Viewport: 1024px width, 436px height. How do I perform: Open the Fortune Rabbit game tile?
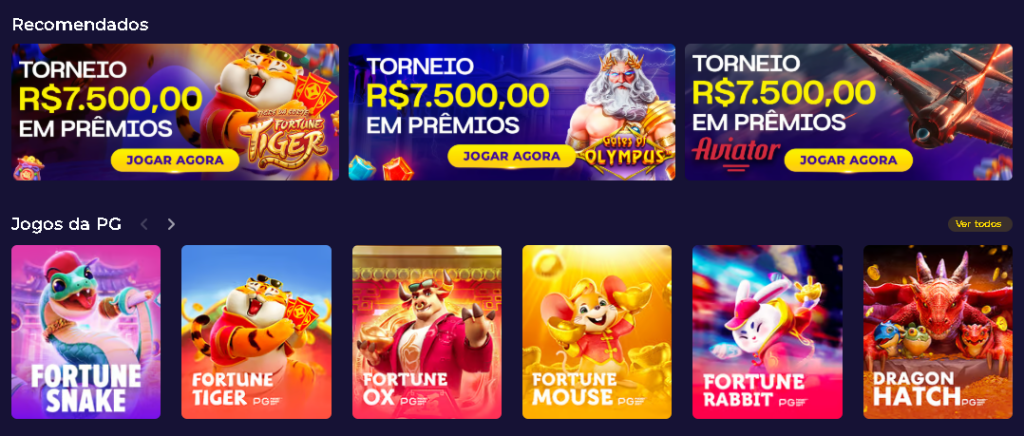click(767, 332)
